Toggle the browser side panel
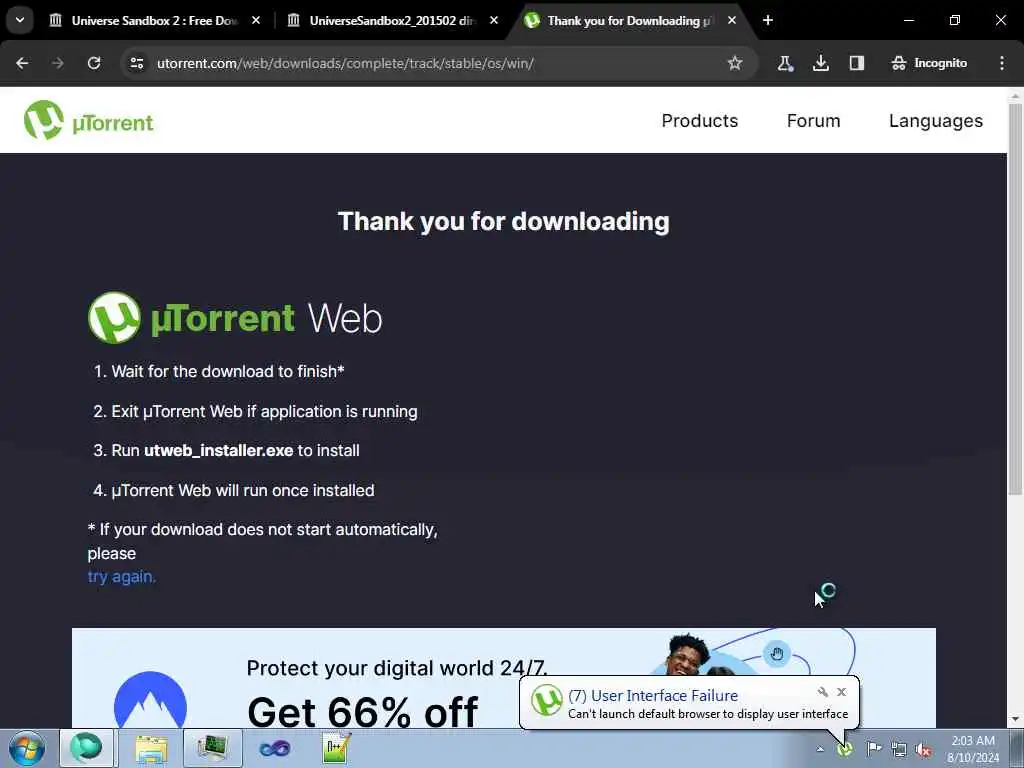This screenshot has height=768, width=1024. pos(857,63)
